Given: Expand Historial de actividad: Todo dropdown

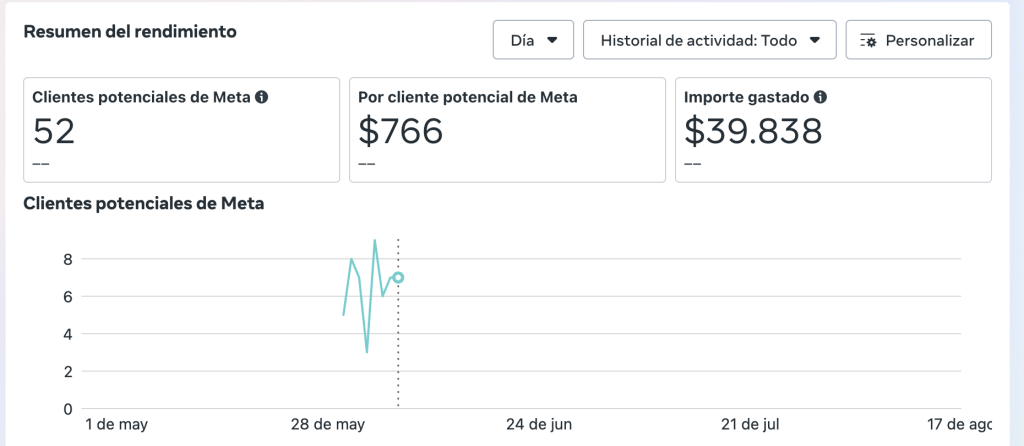Looking at the screenshot, I should point(710,41).
